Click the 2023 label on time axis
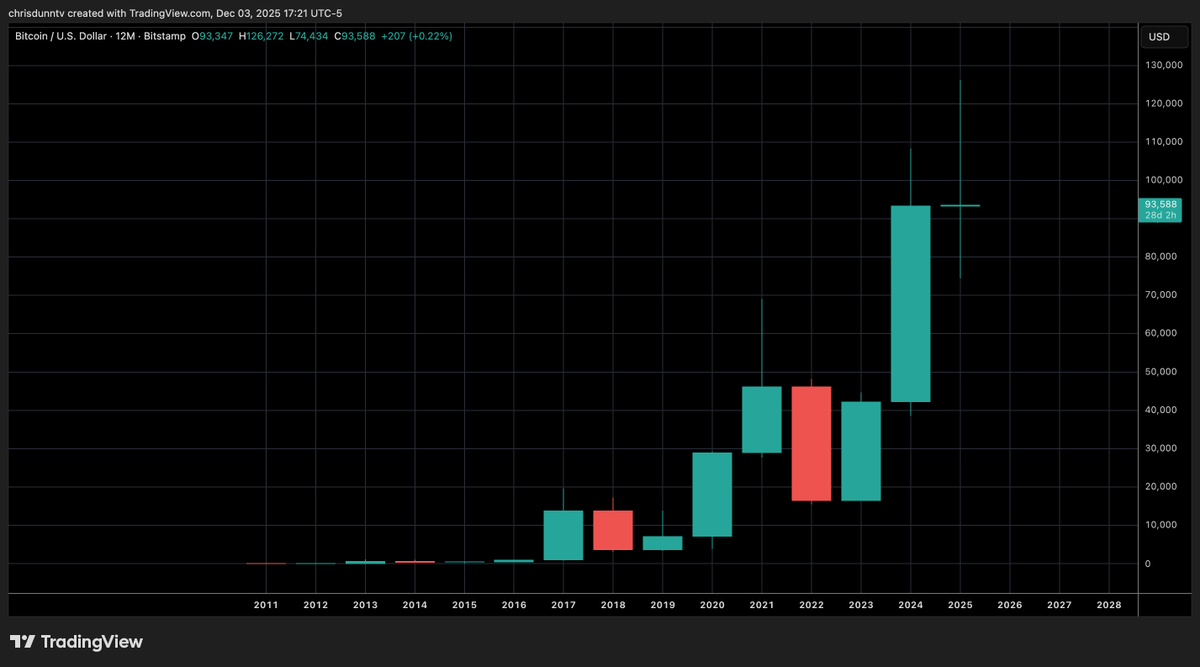This screenshot has width=1200, height=667. pyautogui.click(x=860, y=604)
